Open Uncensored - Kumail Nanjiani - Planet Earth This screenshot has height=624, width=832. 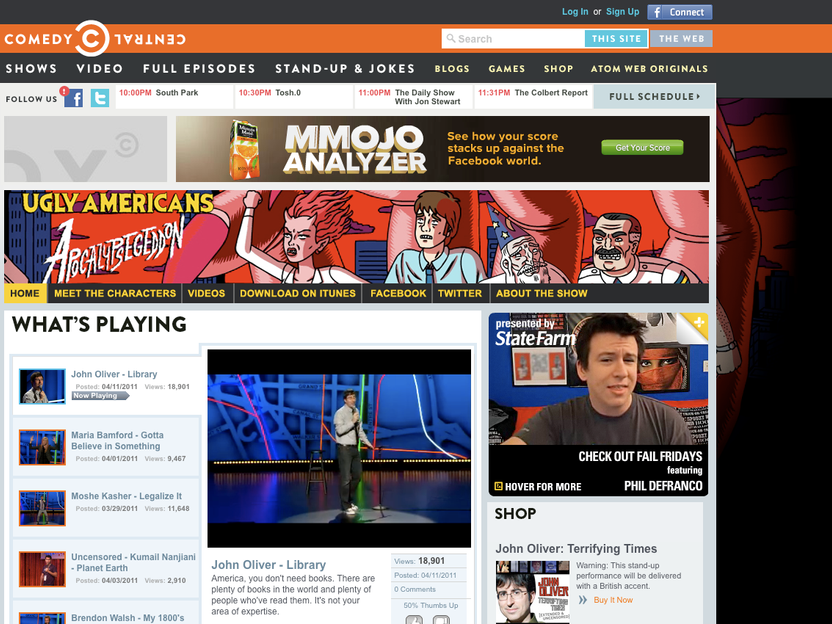click(x=133, y=562)
